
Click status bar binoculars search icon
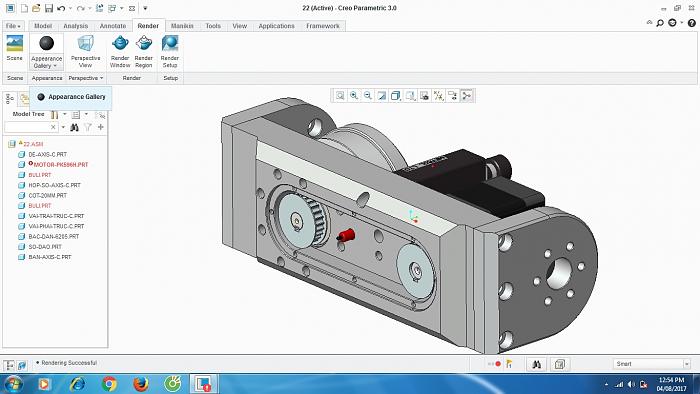(x=537, y=365)
